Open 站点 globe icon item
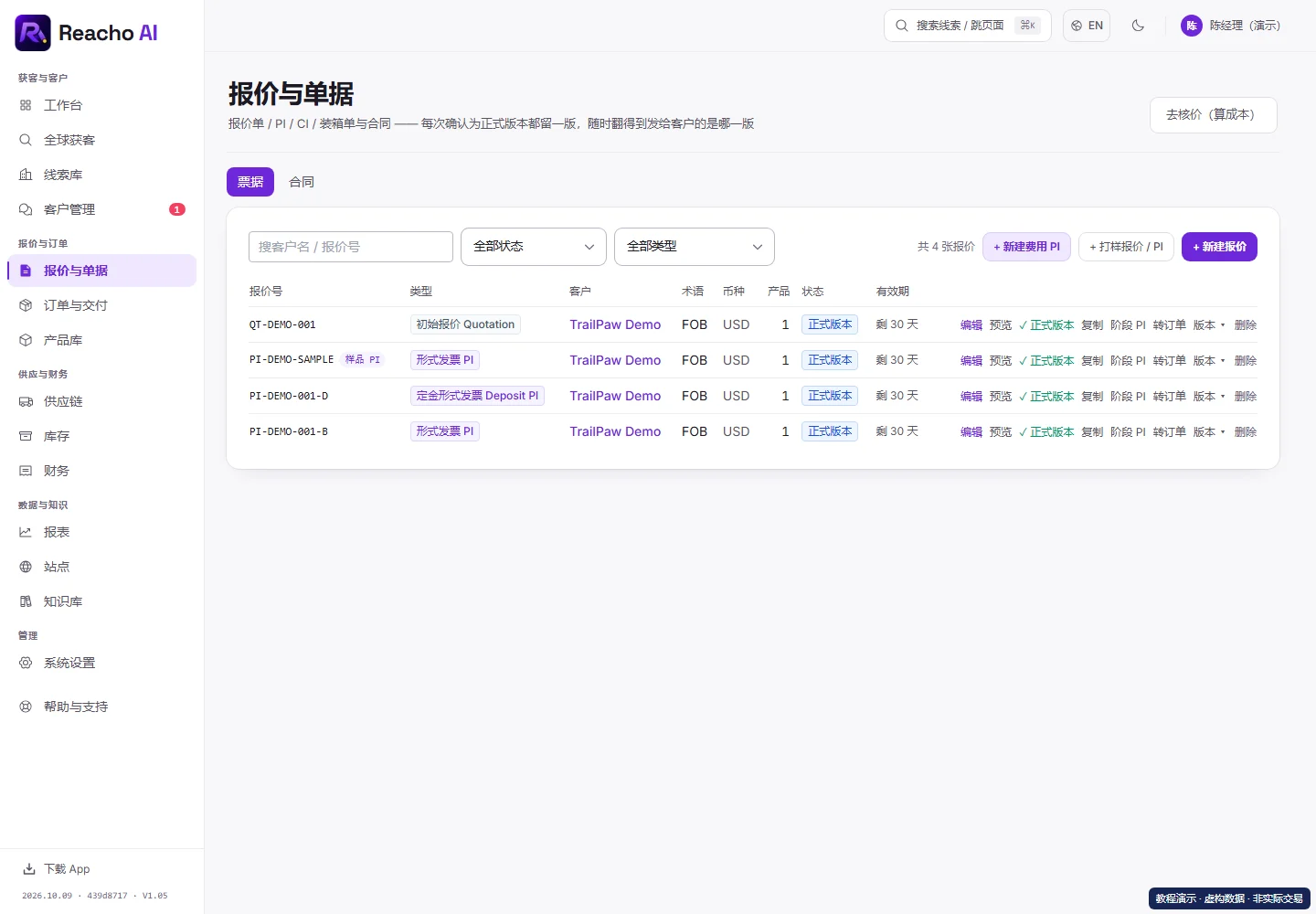1316x914 pixels. click(101, 567)
